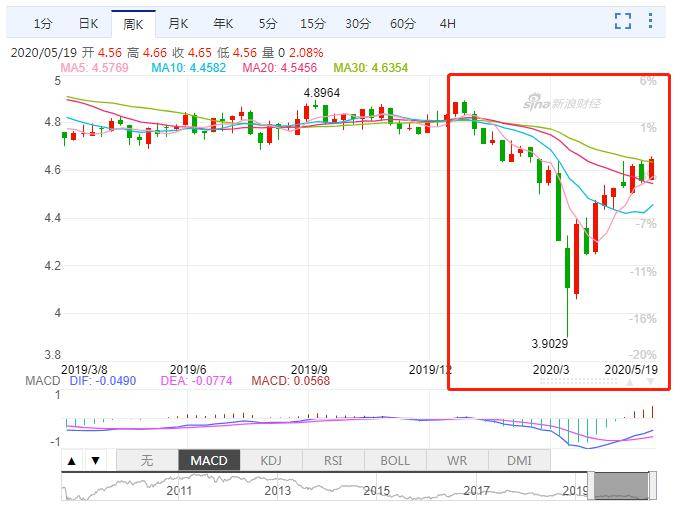
Task: Select the 4H interval tab
Action: (447, 23)
